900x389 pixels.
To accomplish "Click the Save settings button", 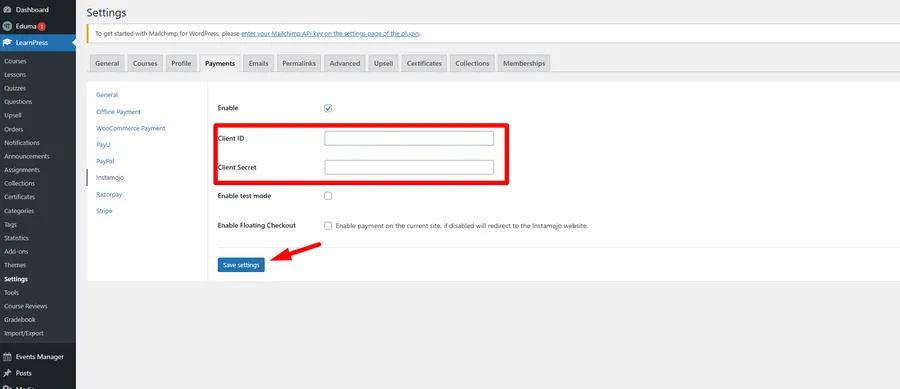I will click(x=241, y=265).
